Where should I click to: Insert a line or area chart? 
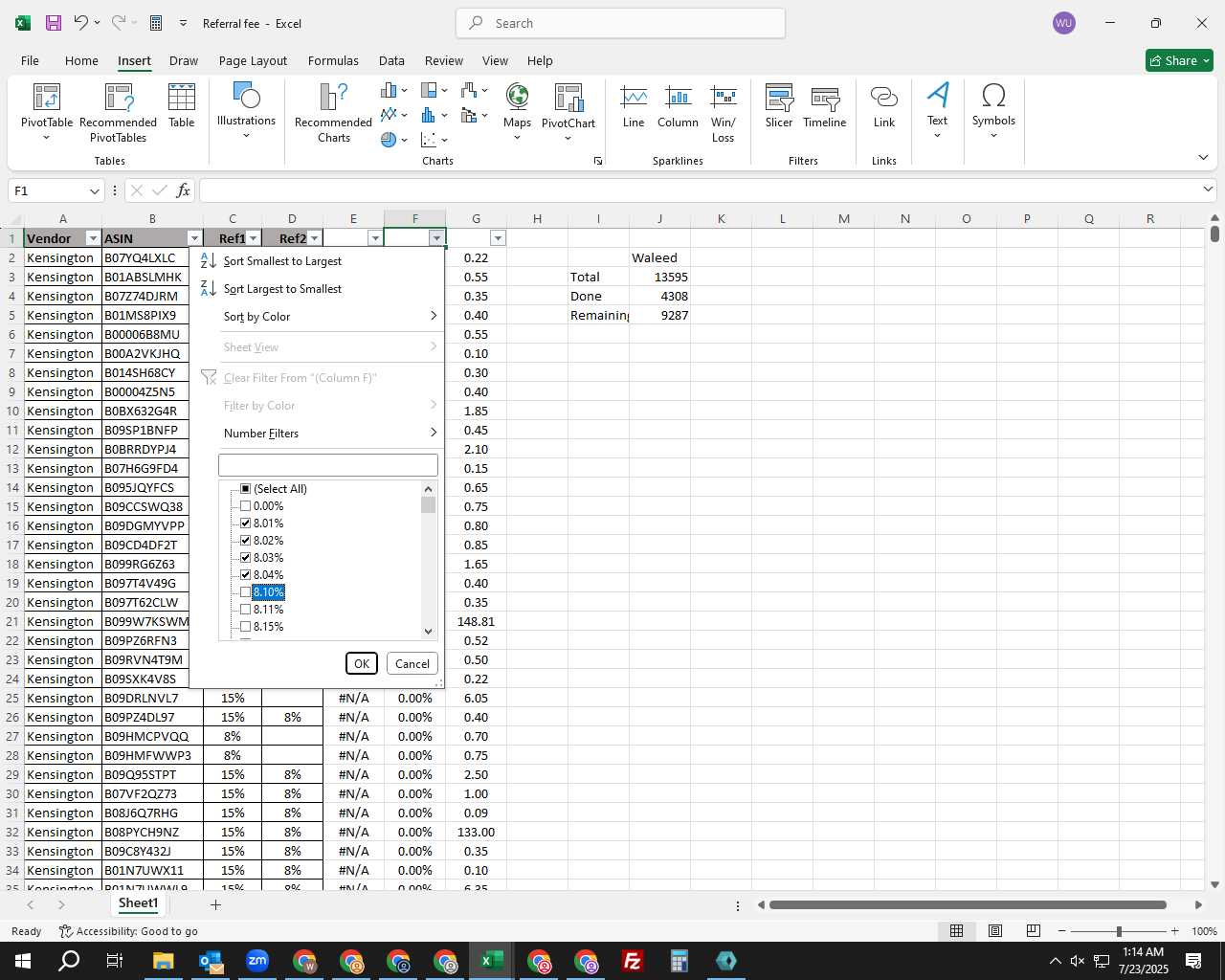(x=393, y=115)
